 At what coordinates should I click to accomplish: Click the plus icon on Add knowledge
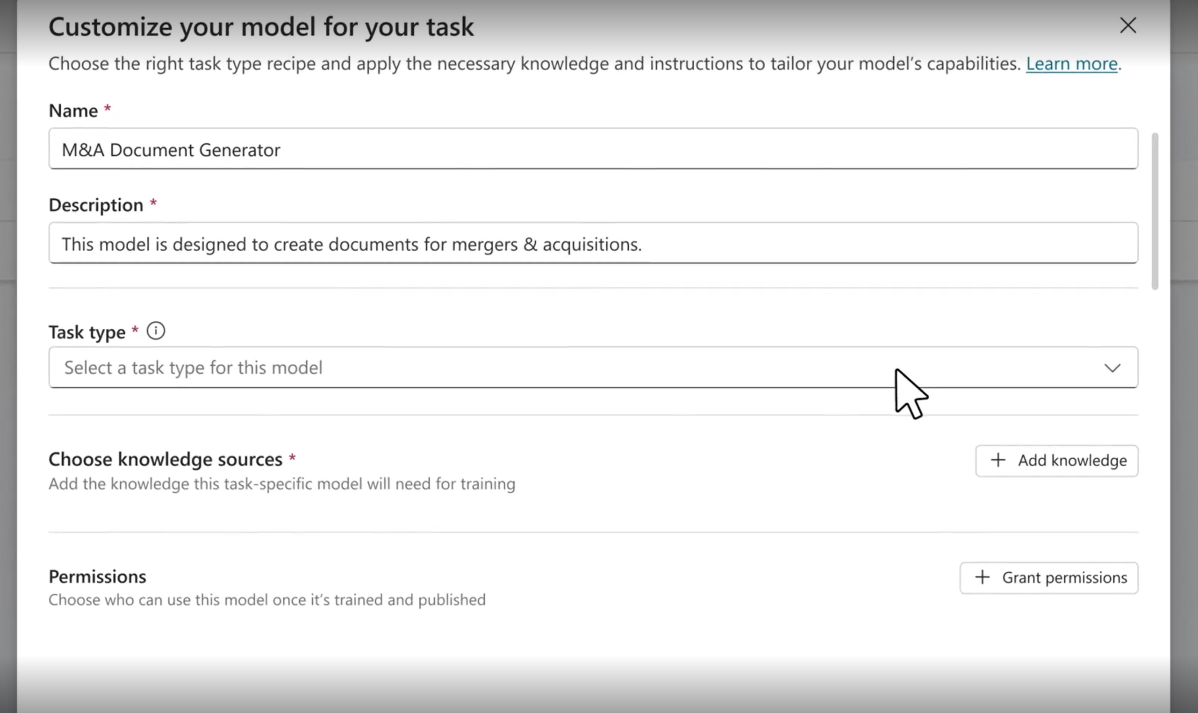click(x=997, y=460)
